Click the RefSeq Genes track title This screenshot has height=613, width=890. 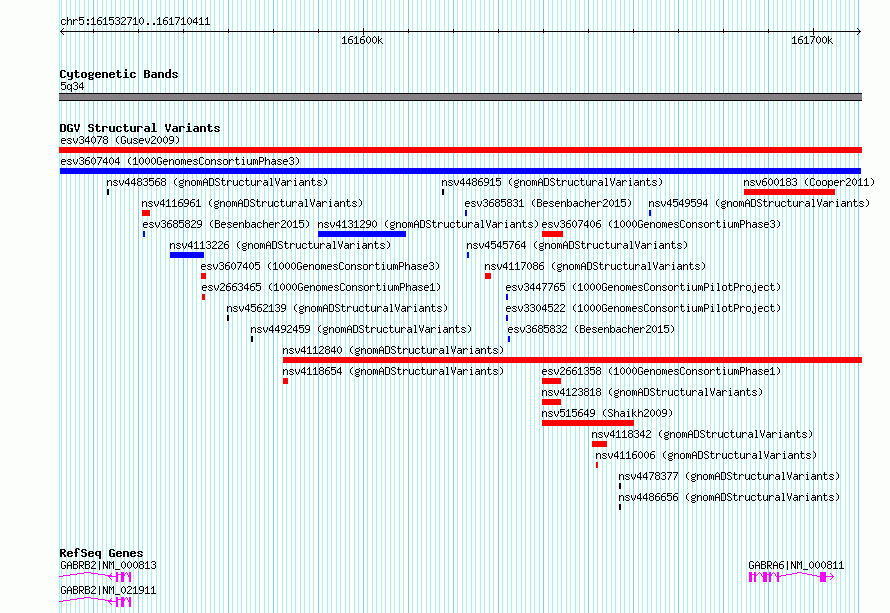[101, 553]
